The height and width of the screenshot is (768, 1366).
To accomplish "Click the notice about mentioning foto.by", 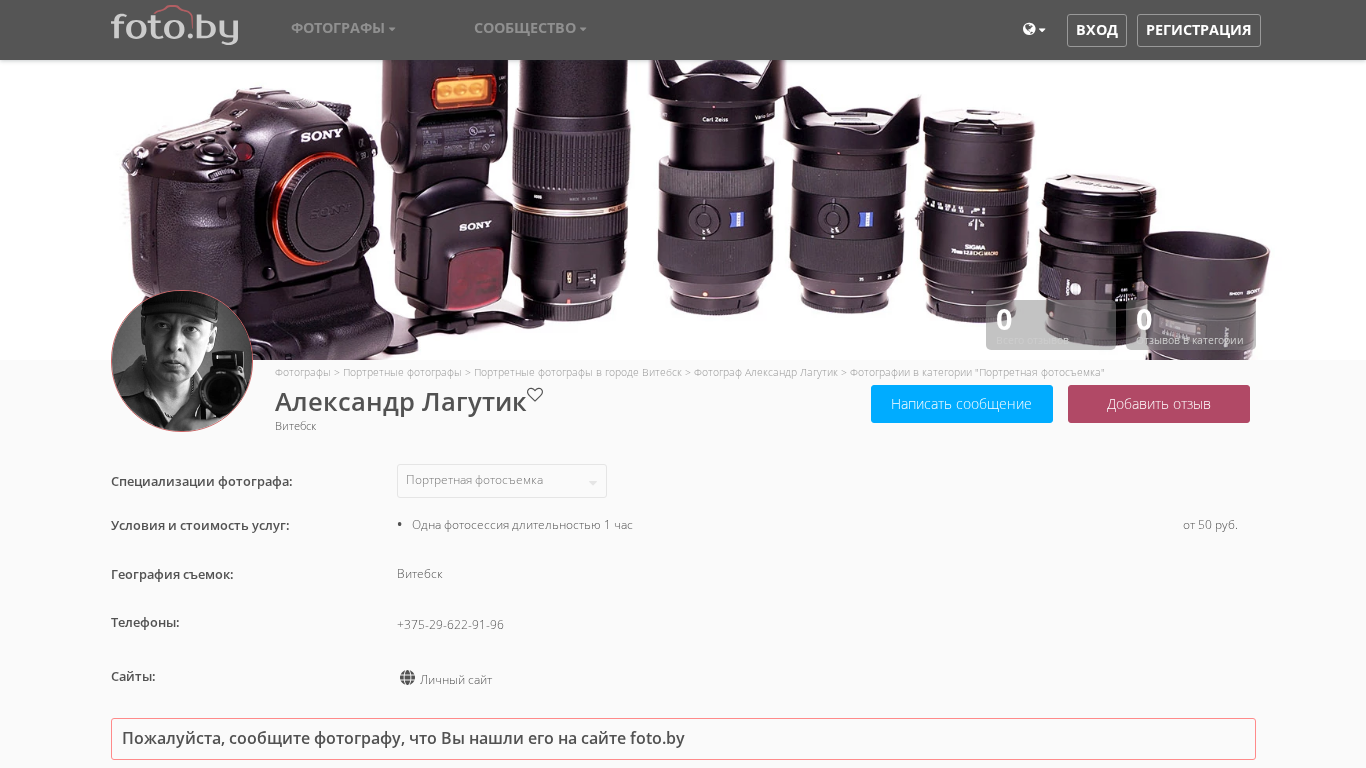I will point(683,739).
